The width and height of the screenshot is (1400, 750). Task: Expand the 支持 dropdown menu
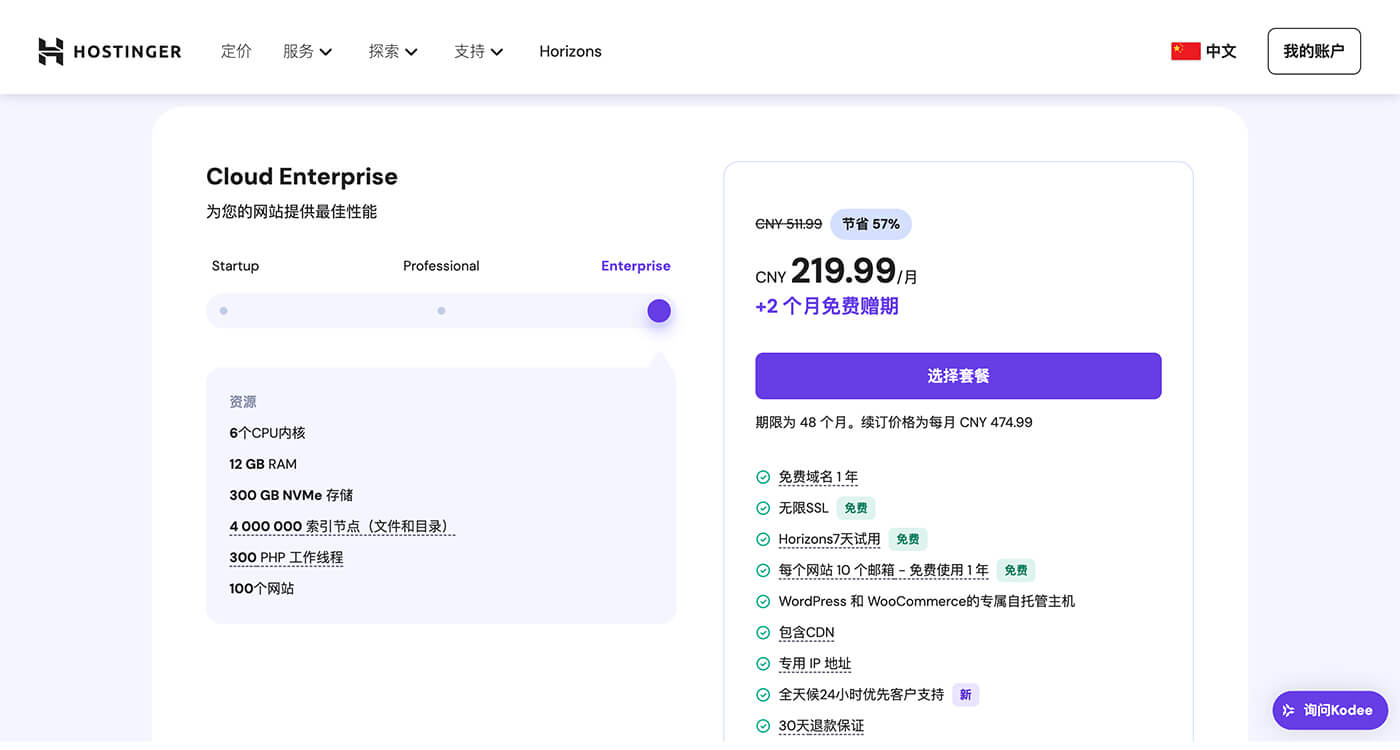(x=479, y=51)
